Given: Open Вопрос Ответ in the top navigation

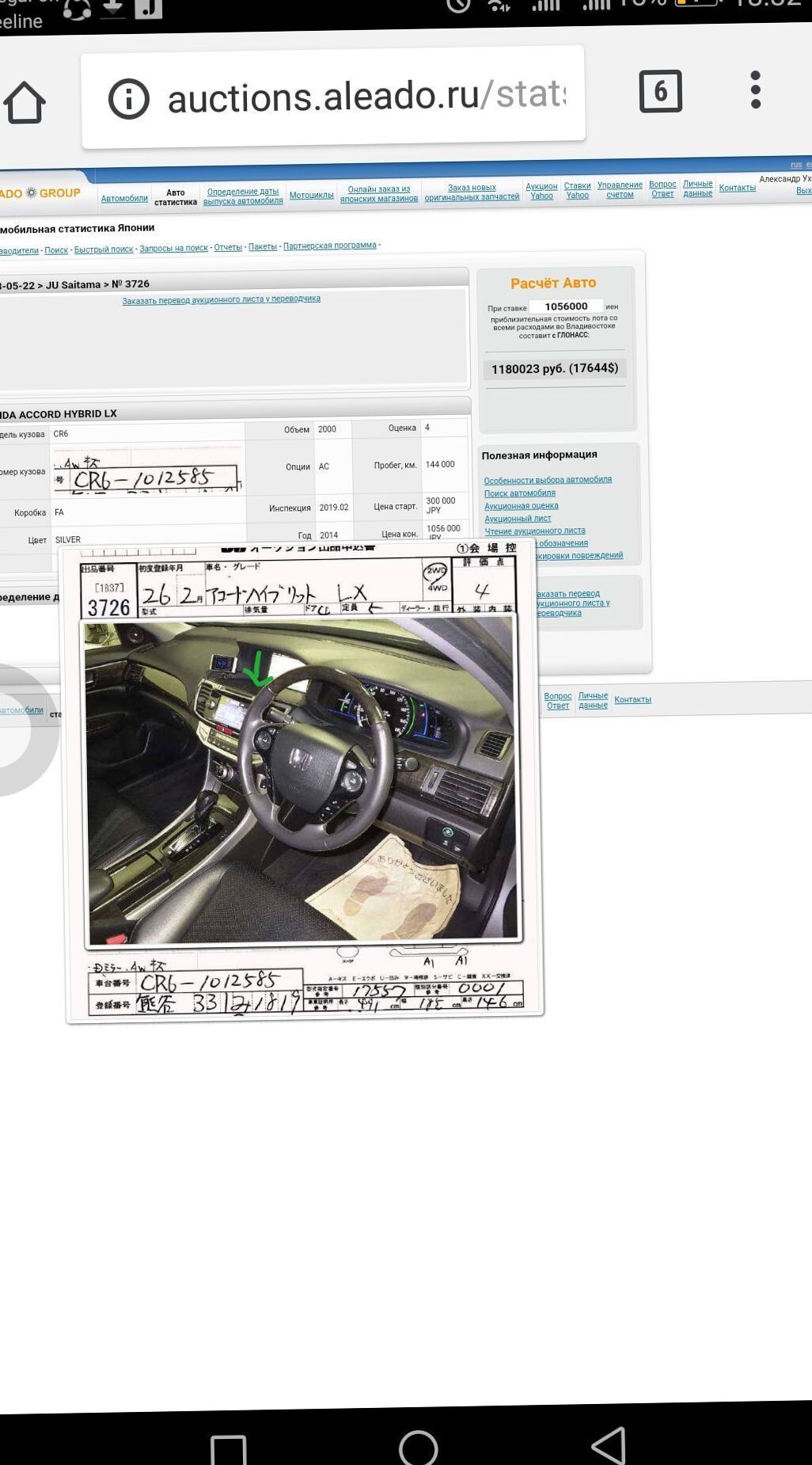Looking at the screenshot, I should coord(663,188).
